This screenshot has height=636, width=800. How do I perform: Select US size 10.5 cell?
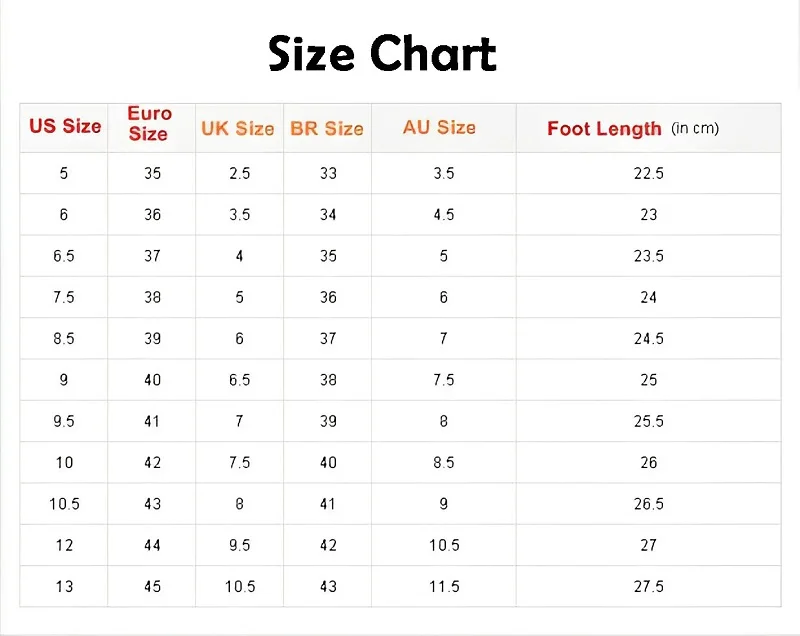[64, 504]
